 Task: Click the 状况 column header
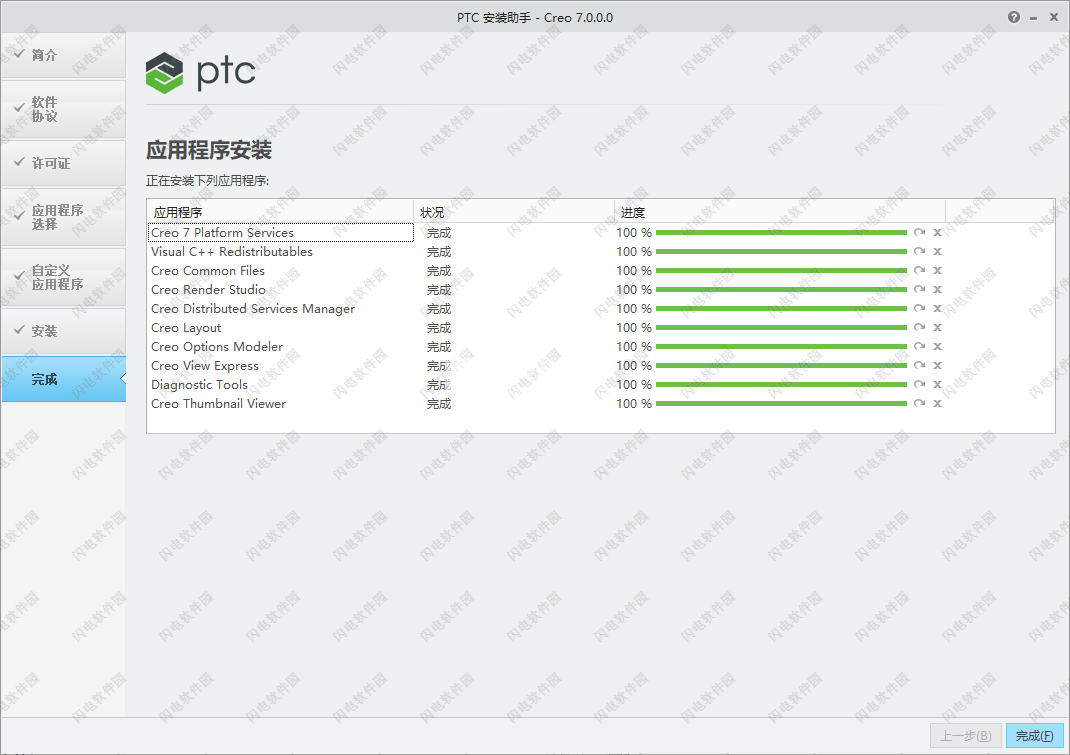[514, 212]
